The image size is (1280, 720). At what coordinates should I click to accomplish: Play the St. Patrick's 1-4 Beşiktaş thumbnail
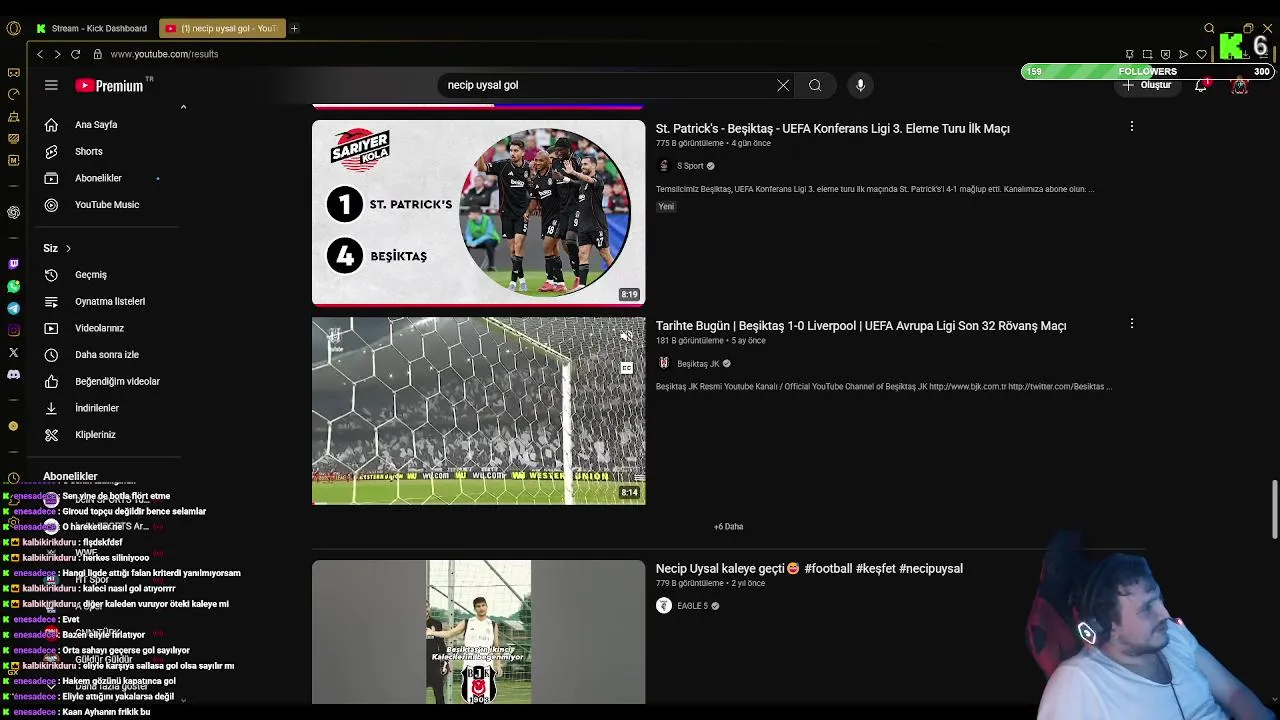pos(478,213)
